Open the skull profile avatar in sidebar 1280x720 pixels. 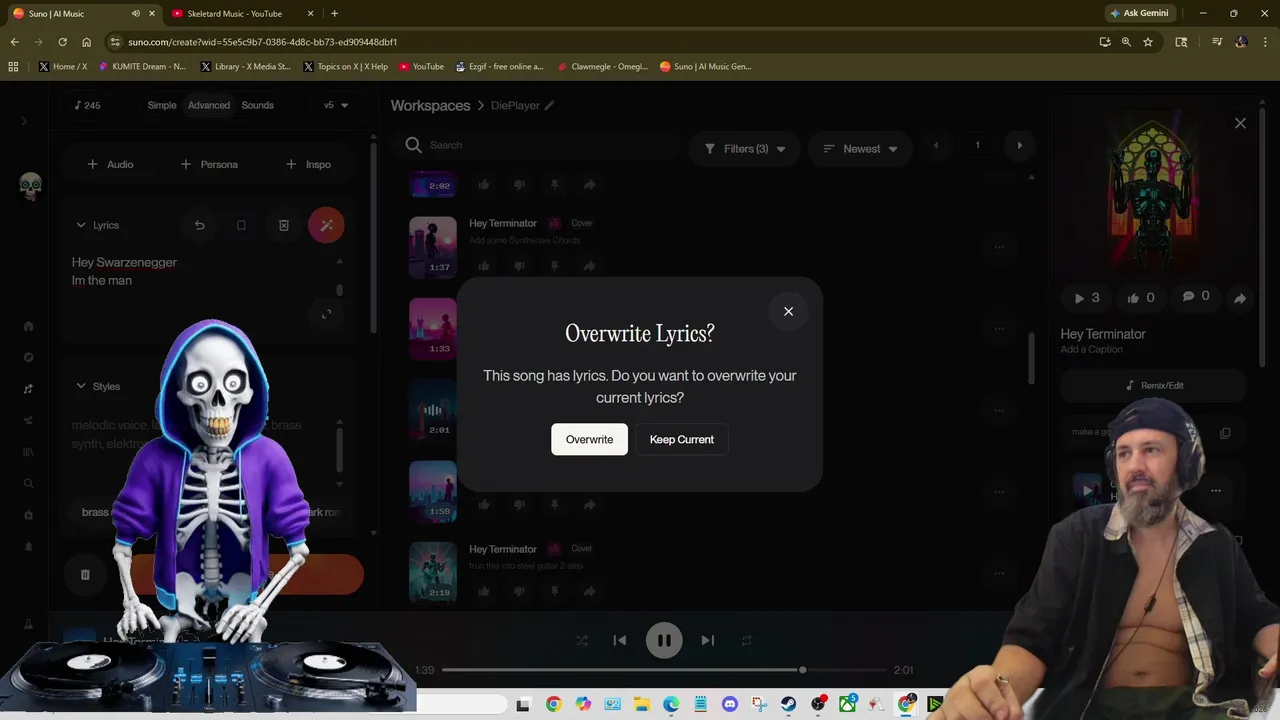point(30,185)
